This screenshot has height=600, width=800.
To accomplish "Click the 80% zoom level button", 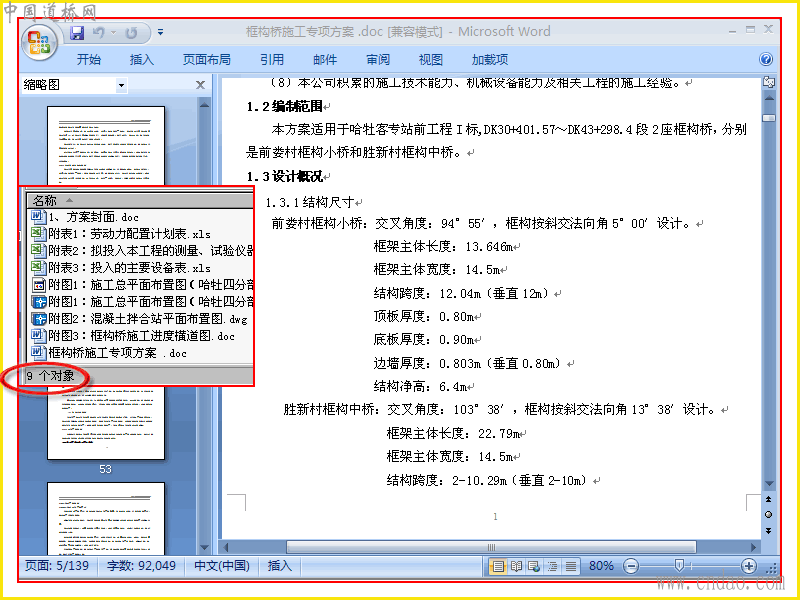I will pyautogui.click(x=601, y=566).
